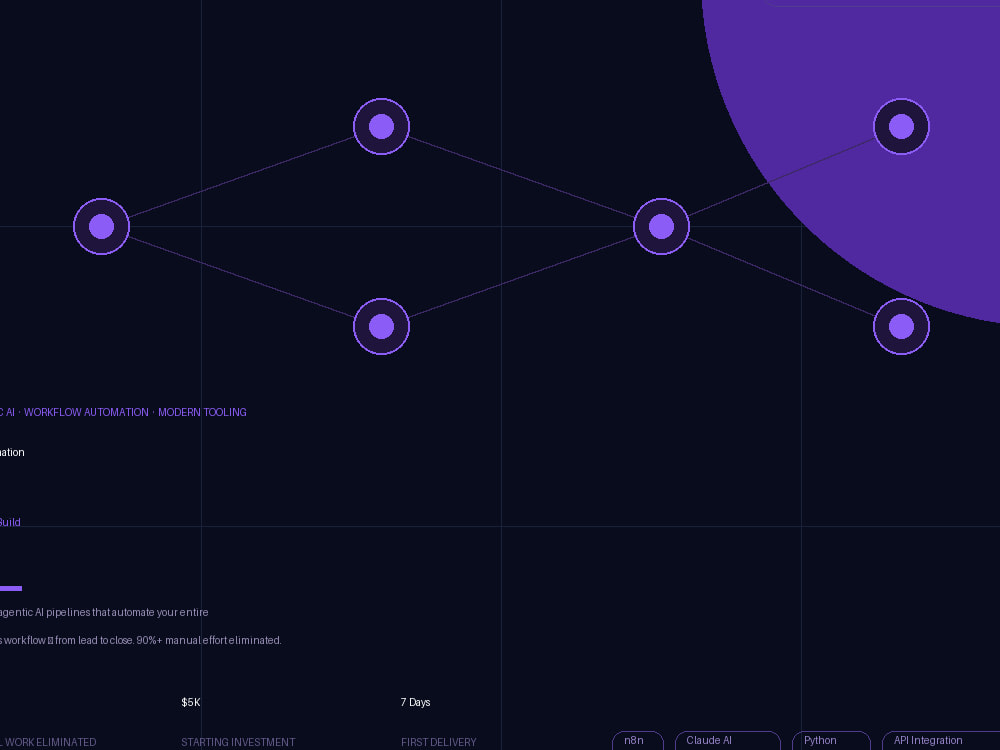Click the FIRST DELIVERY label
1000x750 pixels.
click(x=439, y=742)
